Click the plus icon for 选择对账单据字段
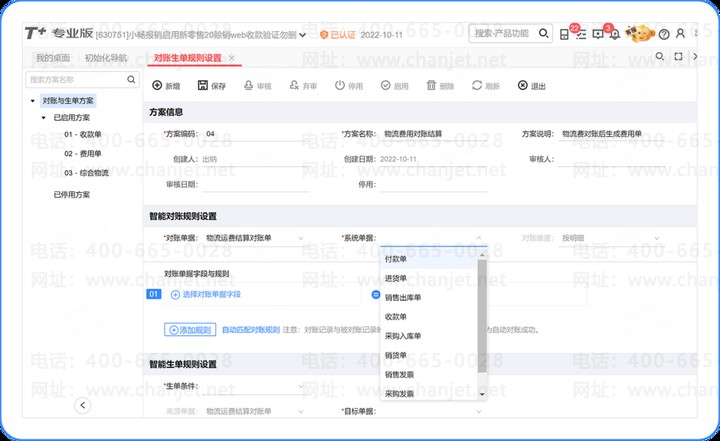Screen dimensions: 720x441 pos(175,294)
